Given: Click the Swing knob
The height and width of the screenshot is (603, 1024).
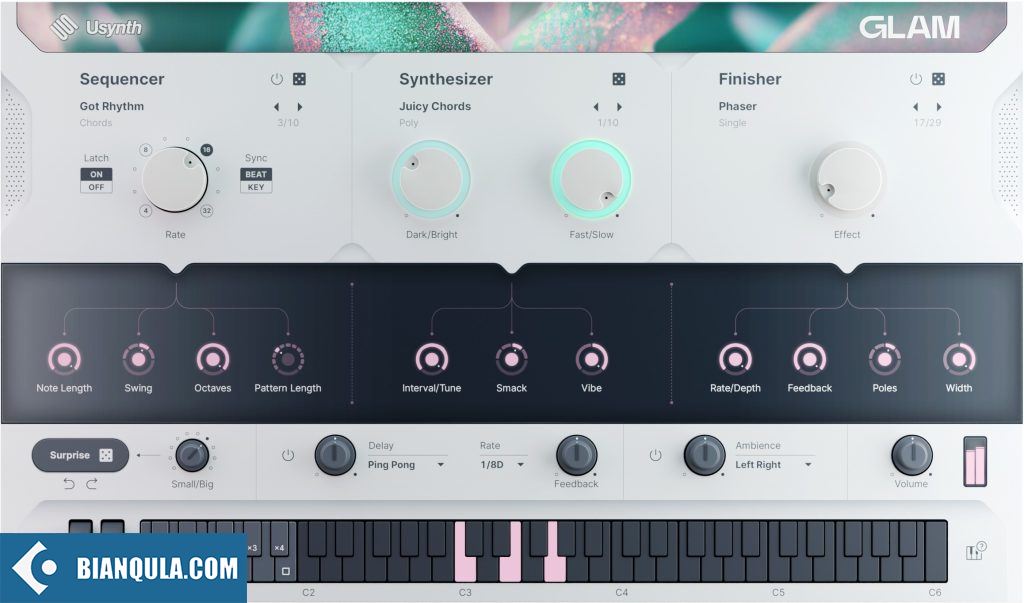Looking at the screenshot, I should click(x=138, y=359).
